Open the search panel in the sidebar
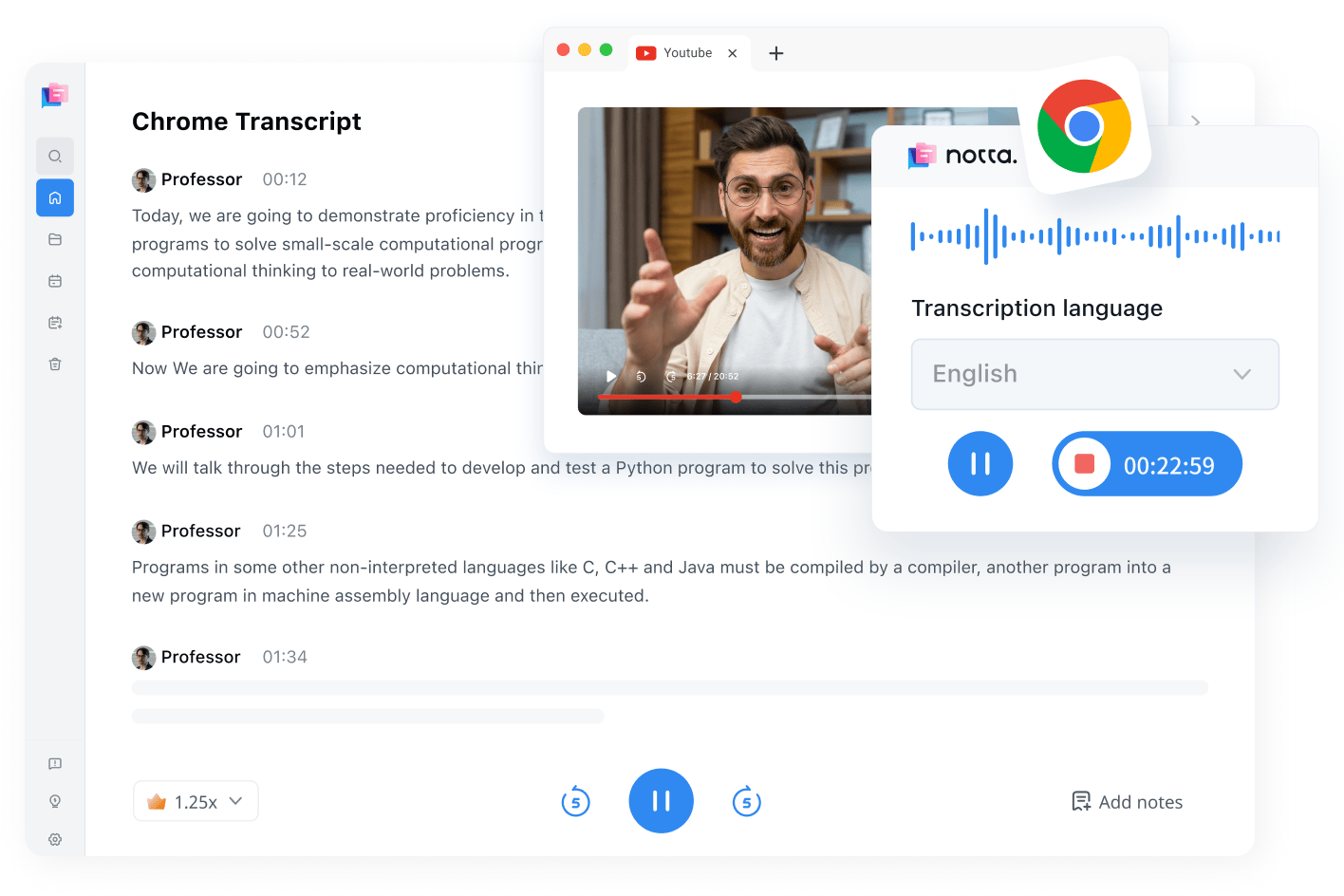 pyautogui.click(x=55, y=156)
